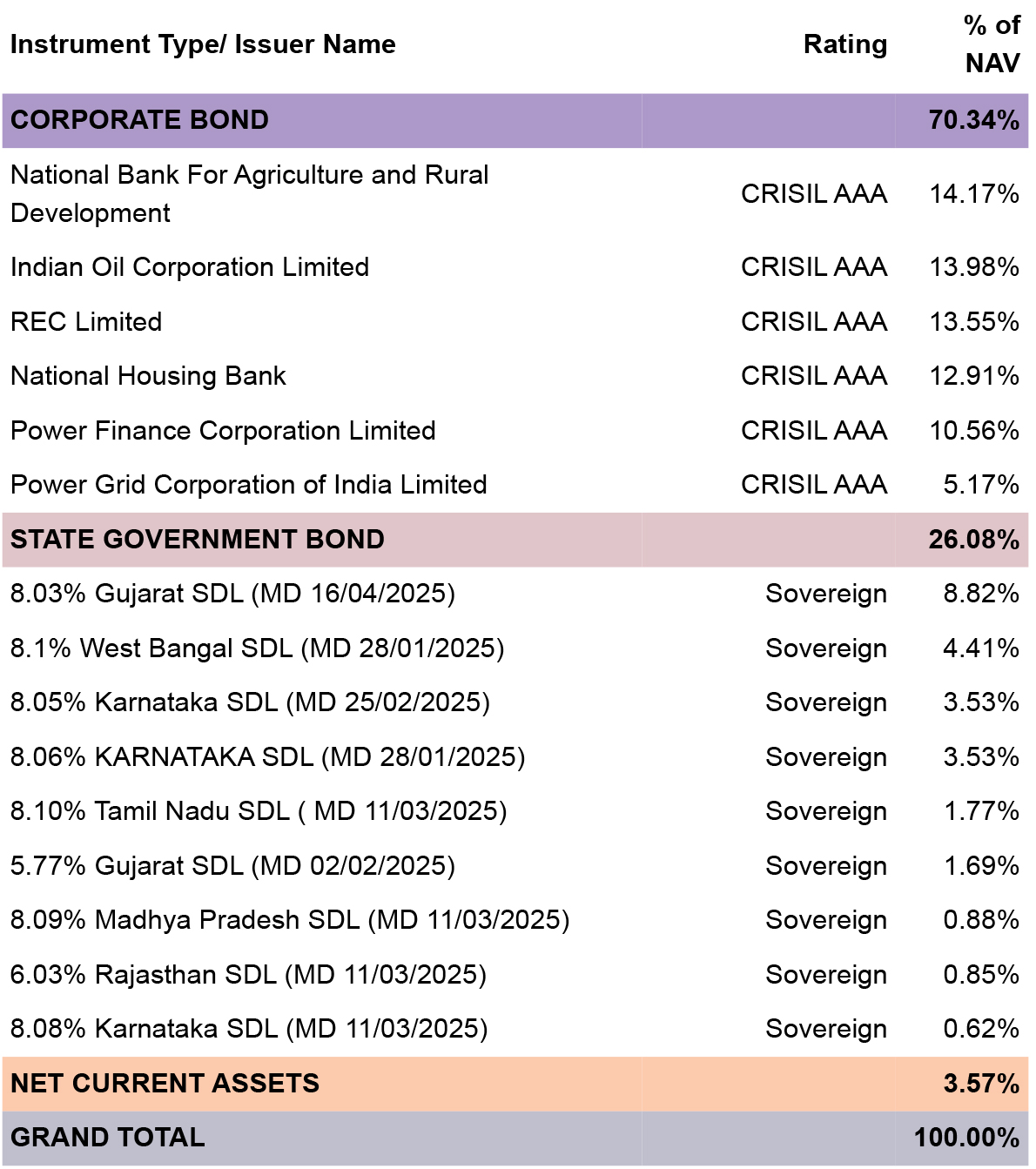Click the 8.10% Tamil Nadu SDL entry
The image size is (1036, 1169).
click(x=258, y=811)
